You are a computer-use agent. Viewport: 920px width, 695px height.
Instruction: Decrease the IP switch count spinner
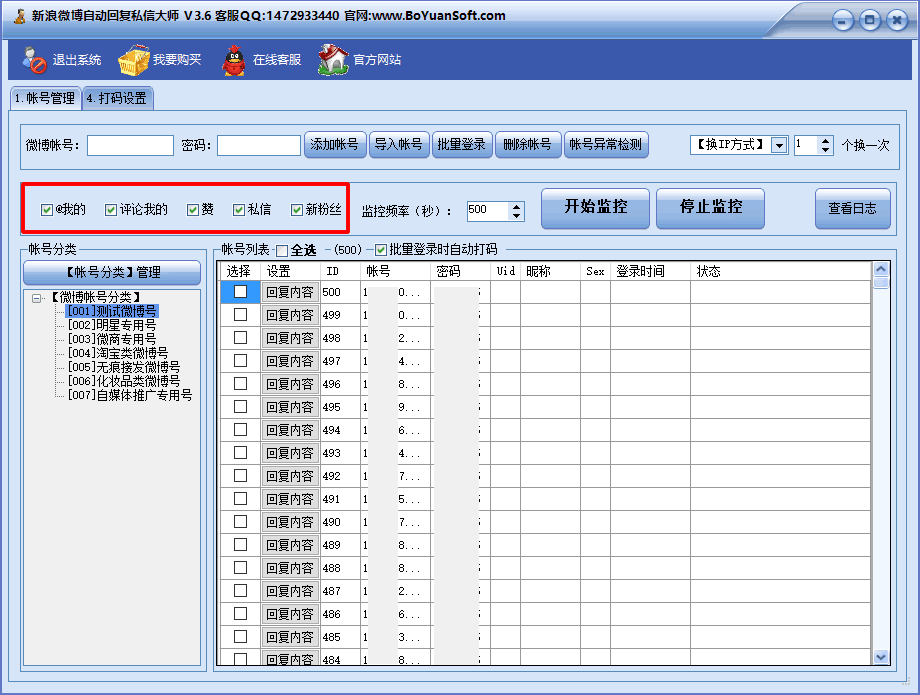click(x=826, y=150)
